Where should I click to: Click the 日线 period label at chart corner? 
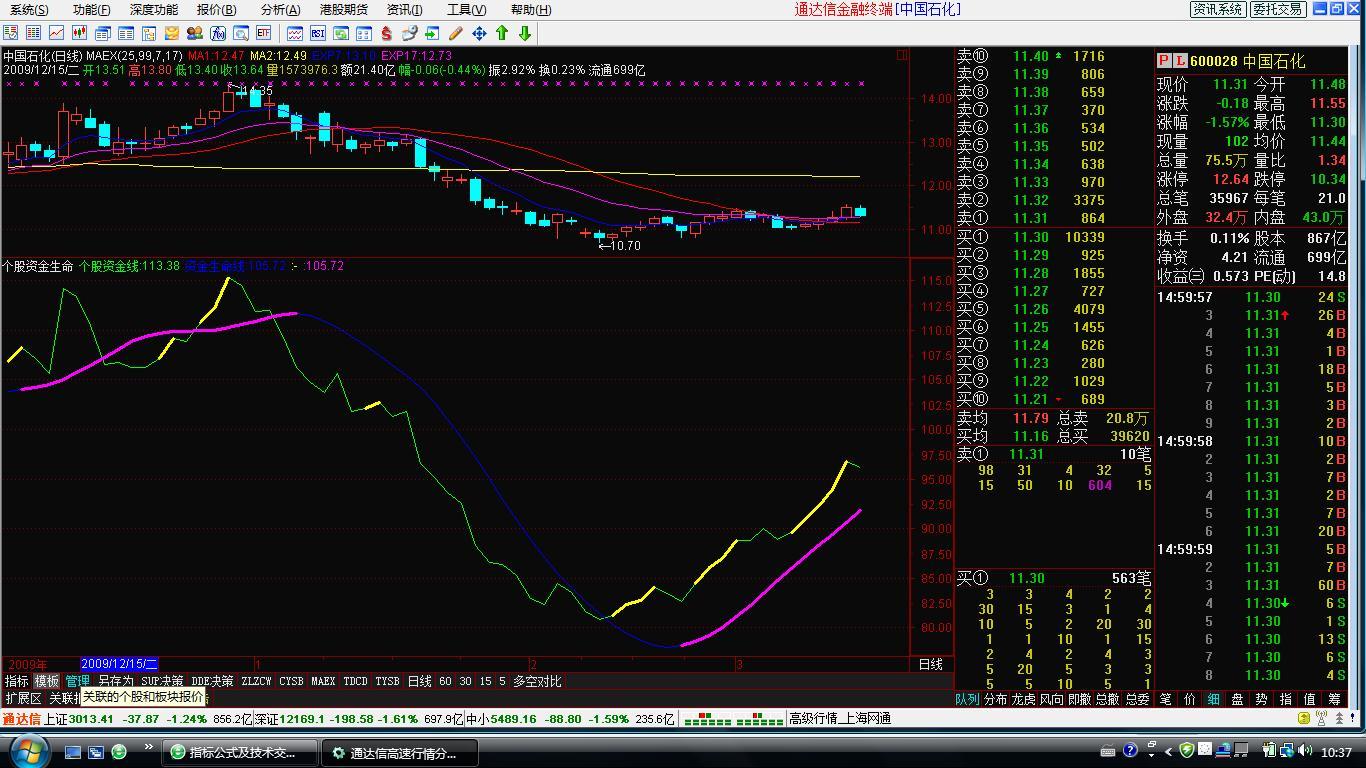pos(930,664)
